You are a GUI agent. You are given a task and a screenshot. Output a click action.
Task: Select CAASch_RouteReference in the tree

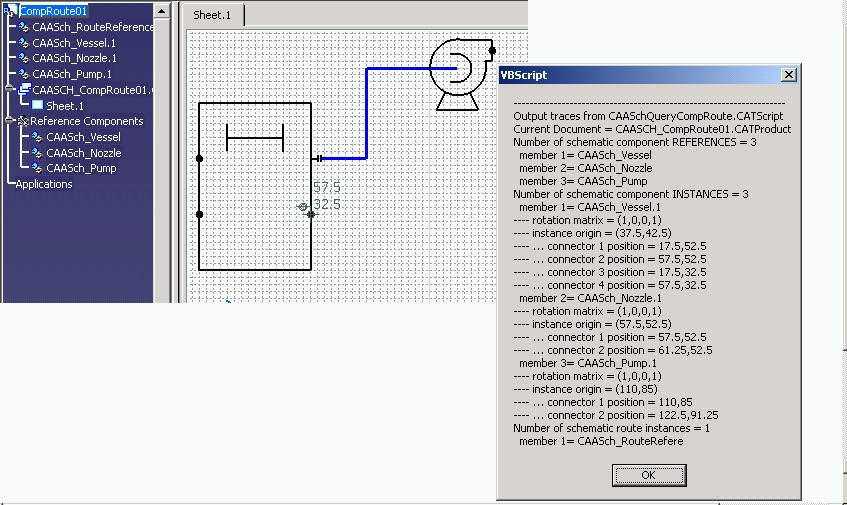point(92,28)
